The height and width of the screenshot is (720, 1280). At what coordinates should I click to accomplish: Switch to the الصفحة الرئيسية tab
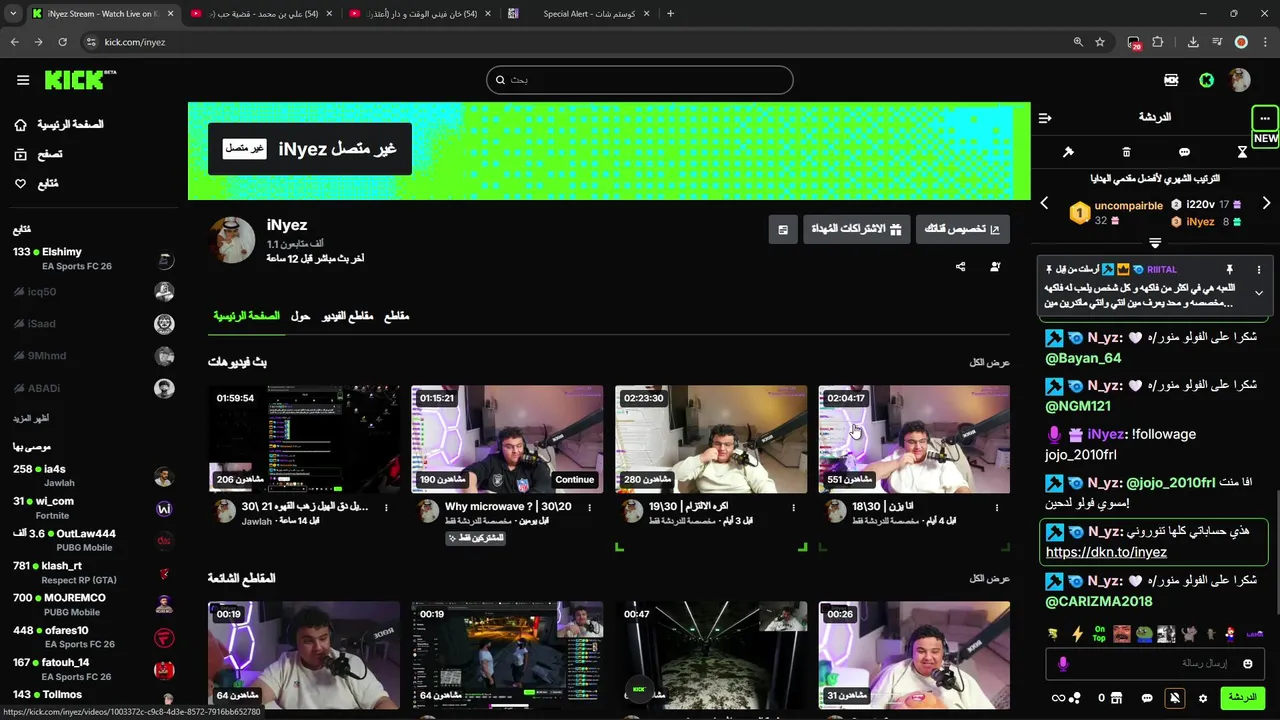(x=246, y=316)
